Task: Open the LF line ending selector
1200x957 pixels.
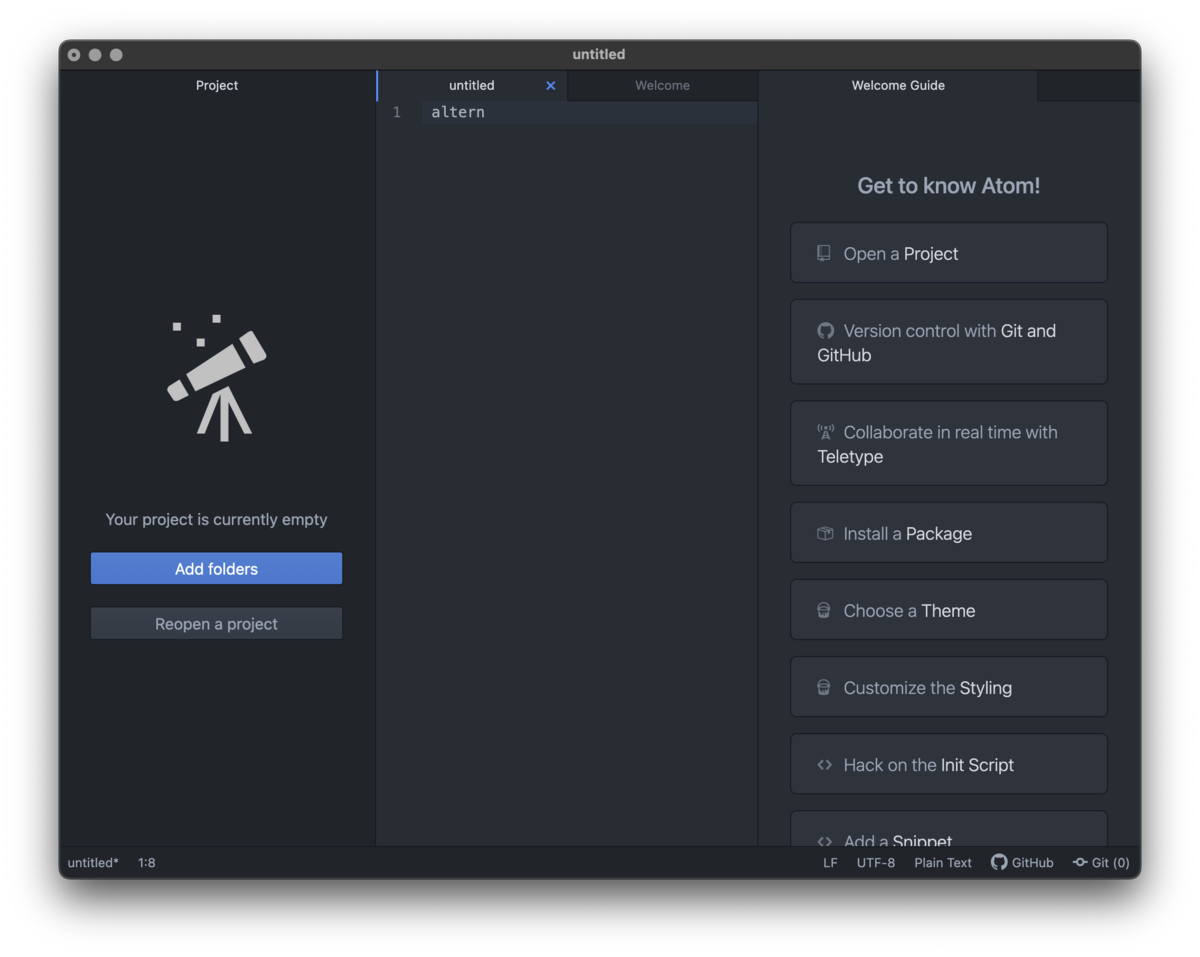Action: click(830, 863)
